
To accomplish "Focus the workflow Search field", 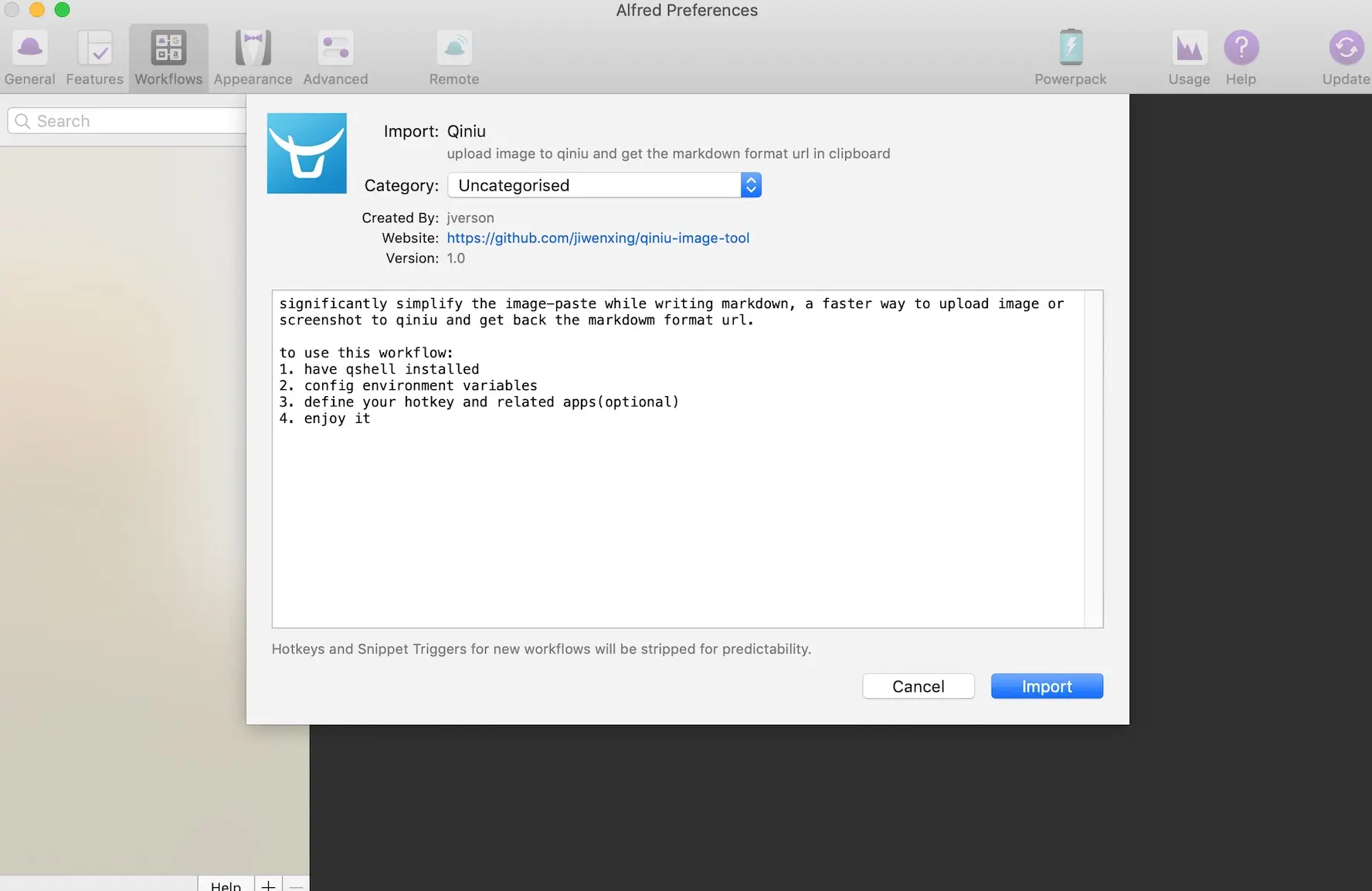I will [127, 121].
